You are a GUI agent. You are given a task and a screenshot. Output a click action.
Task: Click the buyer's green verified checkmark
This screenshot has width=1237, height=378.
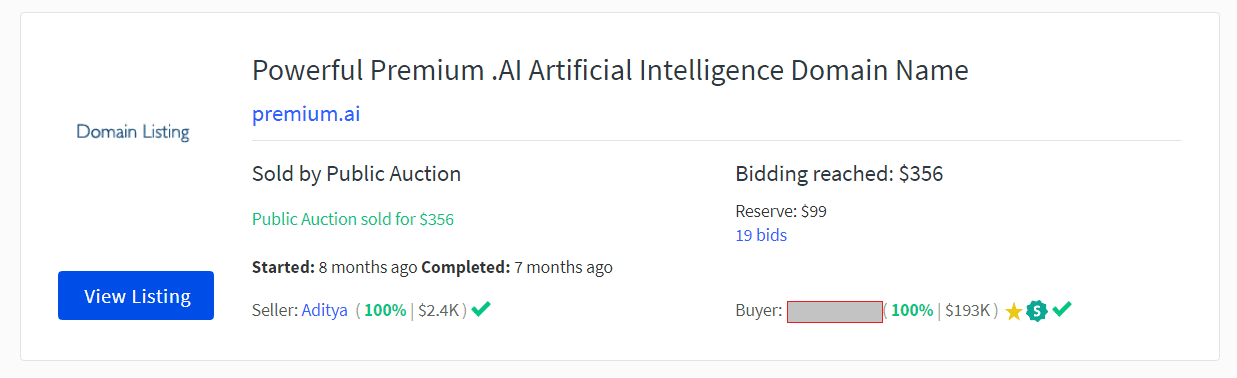1062,310
